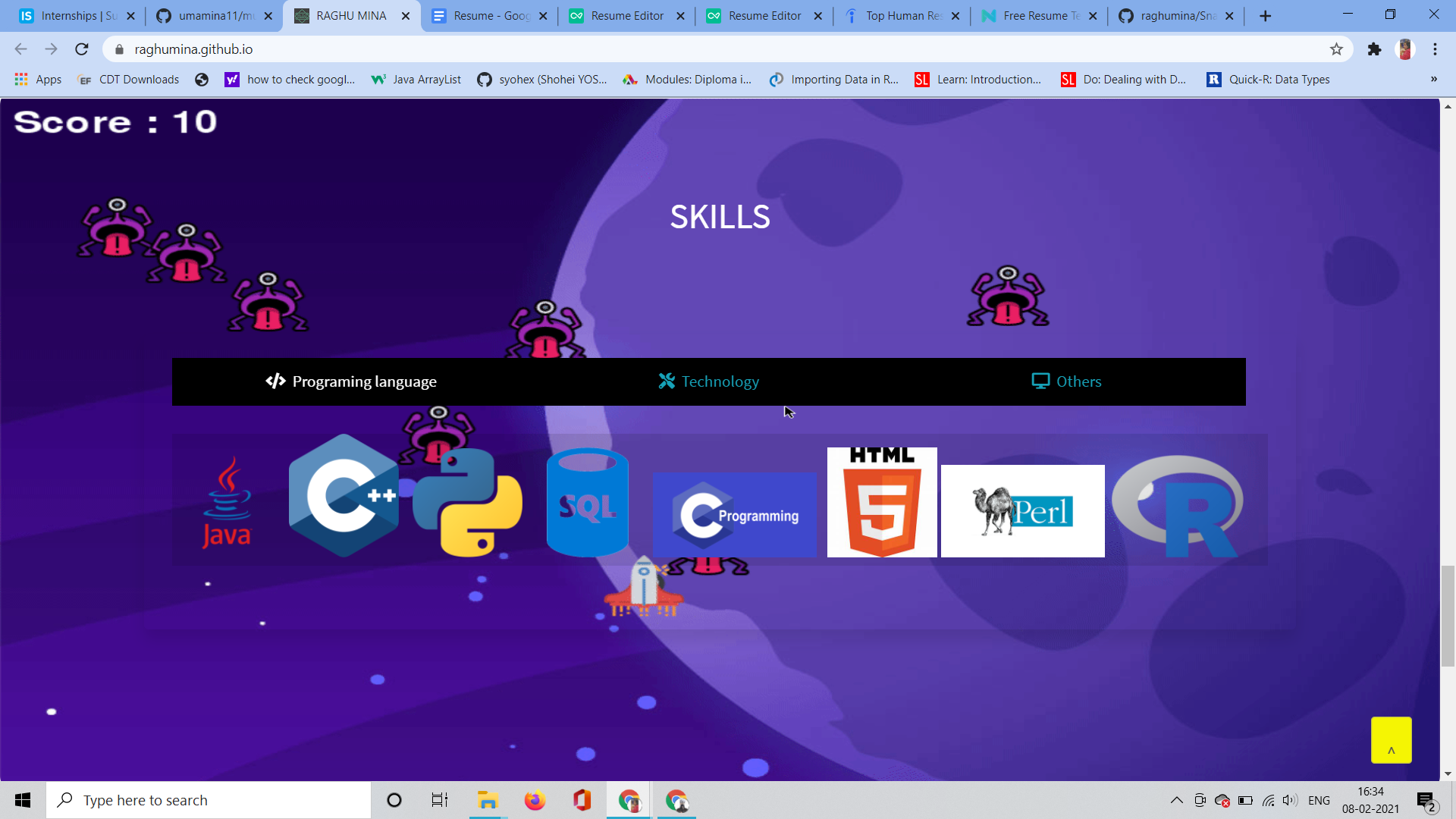Viewport: 1456px width, 819px height.
Task: Select the Perl camel logo
Action: coord(1022,510)
